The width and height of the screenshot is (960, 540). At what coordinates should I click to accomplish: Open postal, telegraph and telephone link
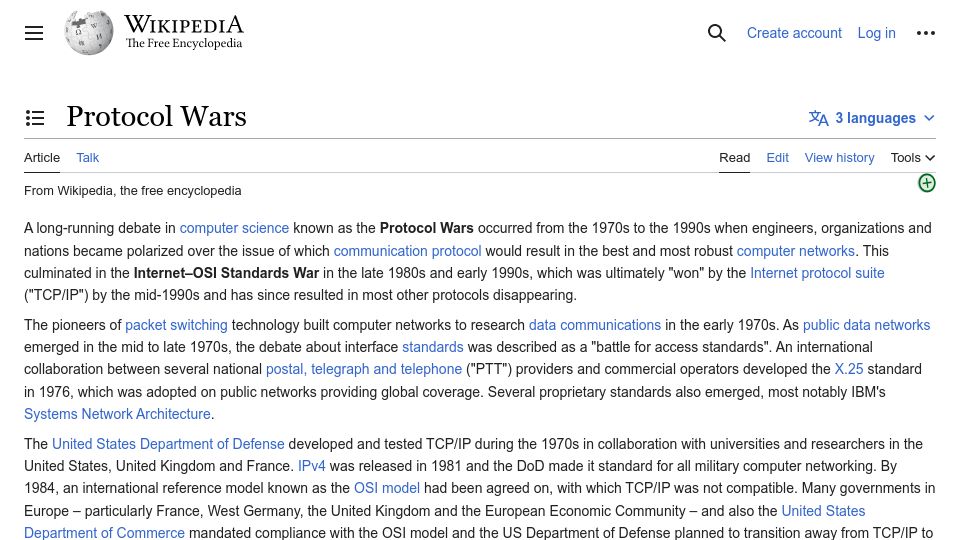click(x=364, y=369)
